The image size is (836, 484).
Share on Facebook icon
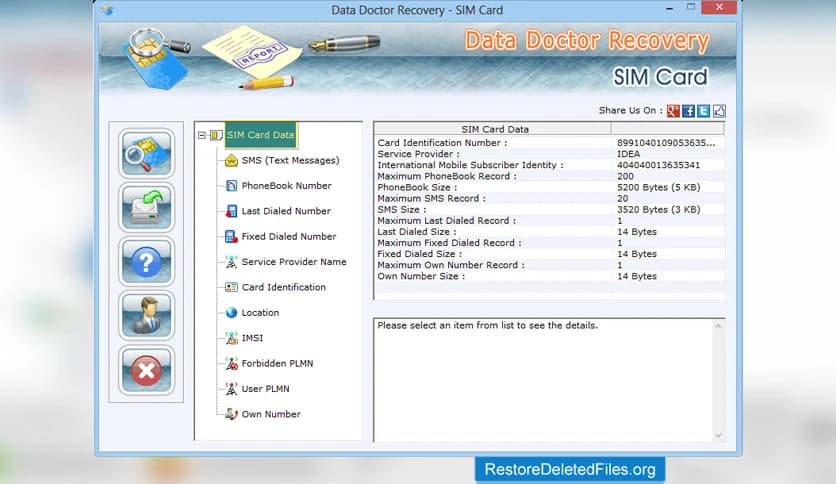point(688,111)
